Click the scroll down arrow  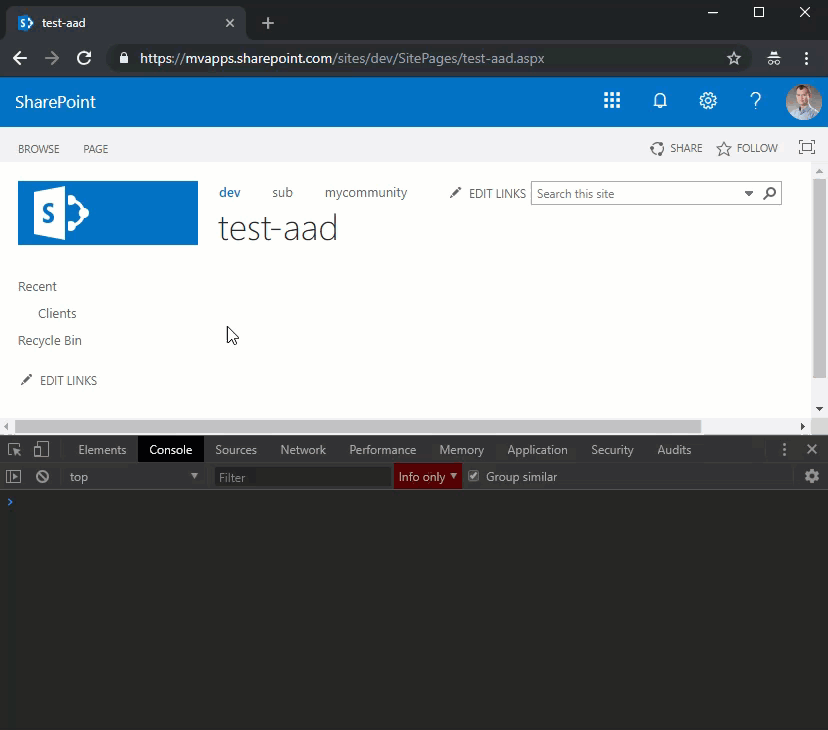pos(819,408)
